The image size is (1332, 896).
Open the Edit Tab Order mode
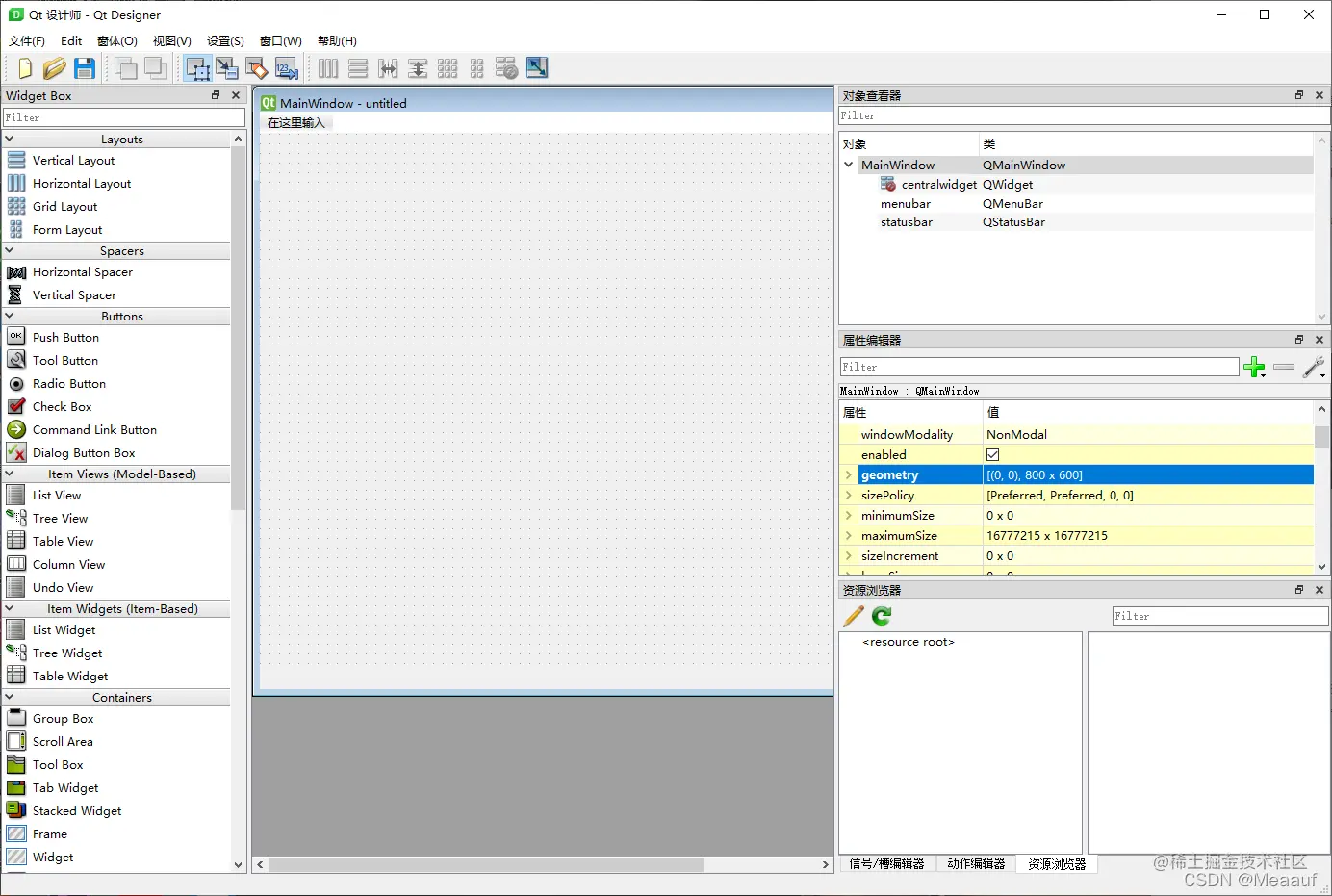pos(286,68)
